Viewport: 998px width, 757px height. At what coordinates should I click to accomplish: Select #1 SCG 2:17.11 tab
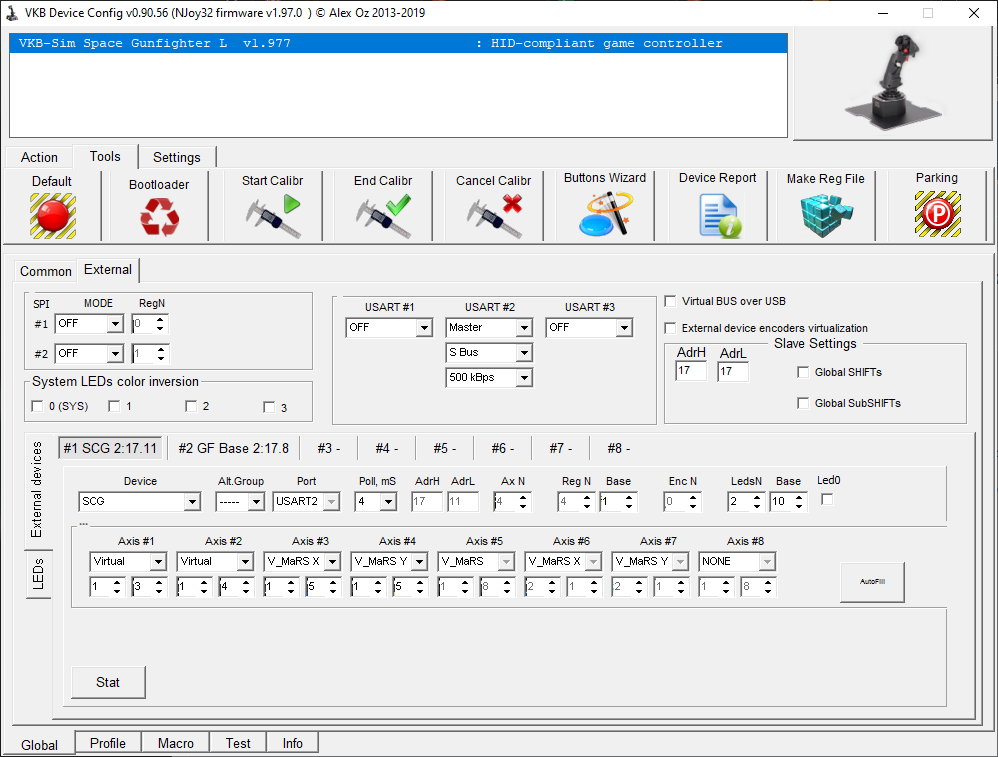[110, 448]
